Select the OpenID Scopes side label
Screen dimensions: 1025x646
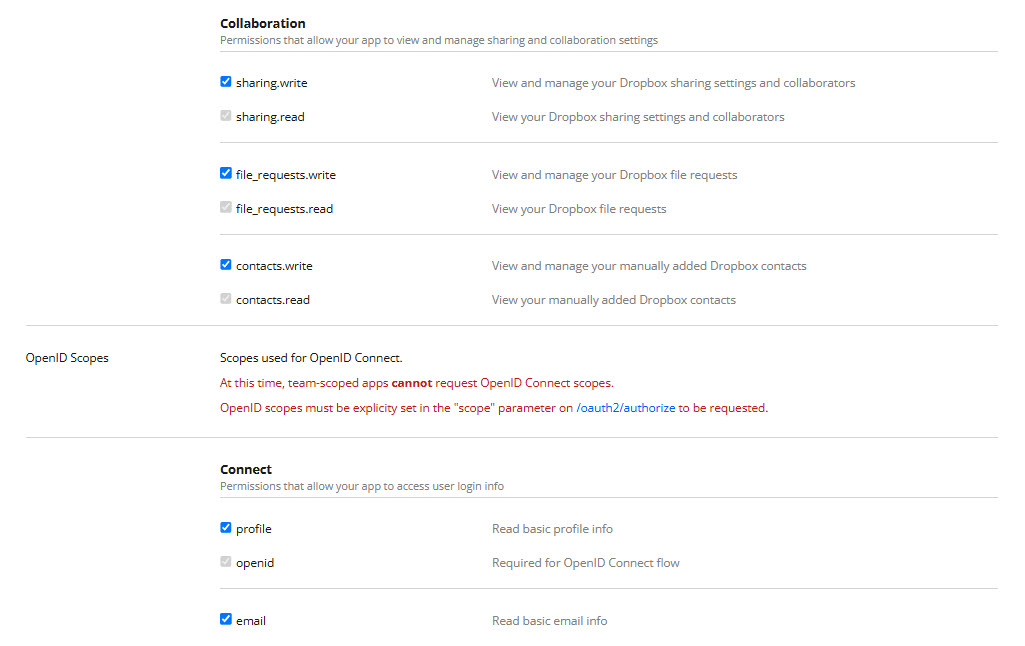point(67,358)
